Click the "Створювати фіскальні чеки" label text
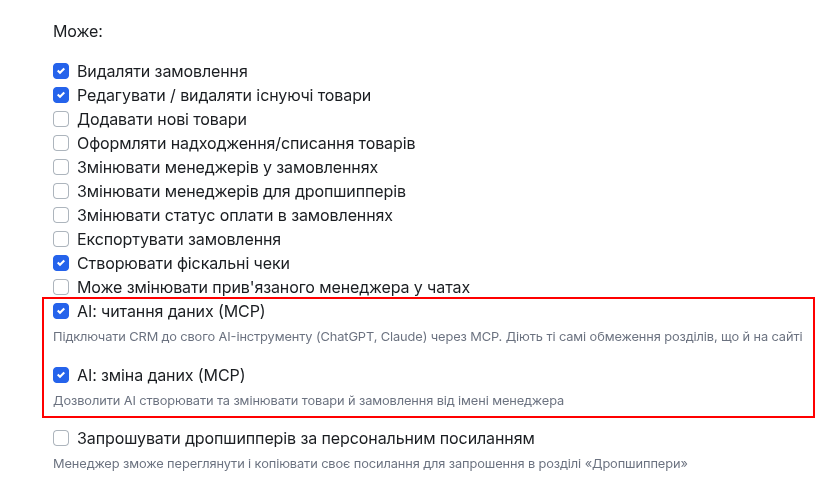Image resolution: width=833 pixels, height=500 pixels. coord(183,264)
